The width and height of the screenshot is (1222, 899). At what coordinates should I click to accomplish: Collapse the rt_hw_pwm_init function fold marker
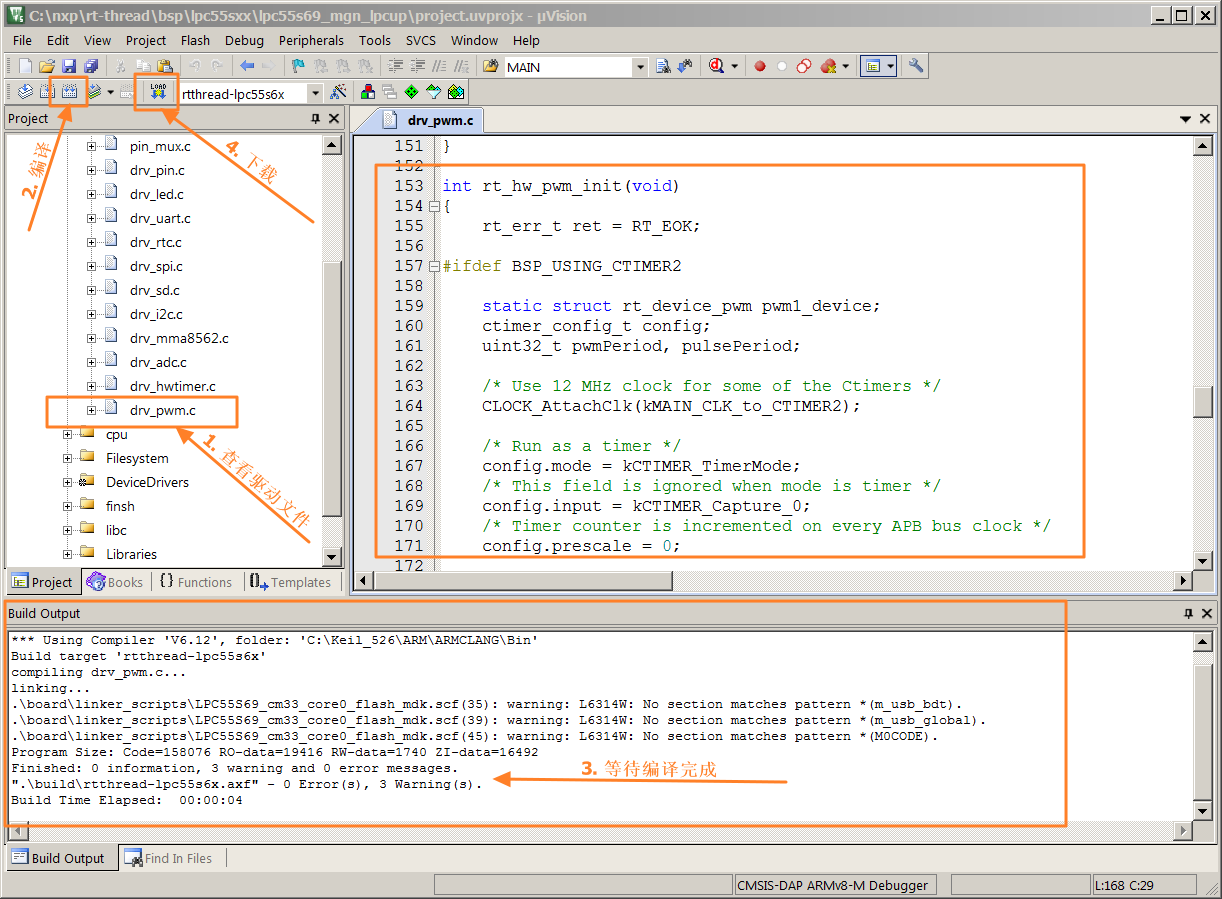click(x=434, y=206)
